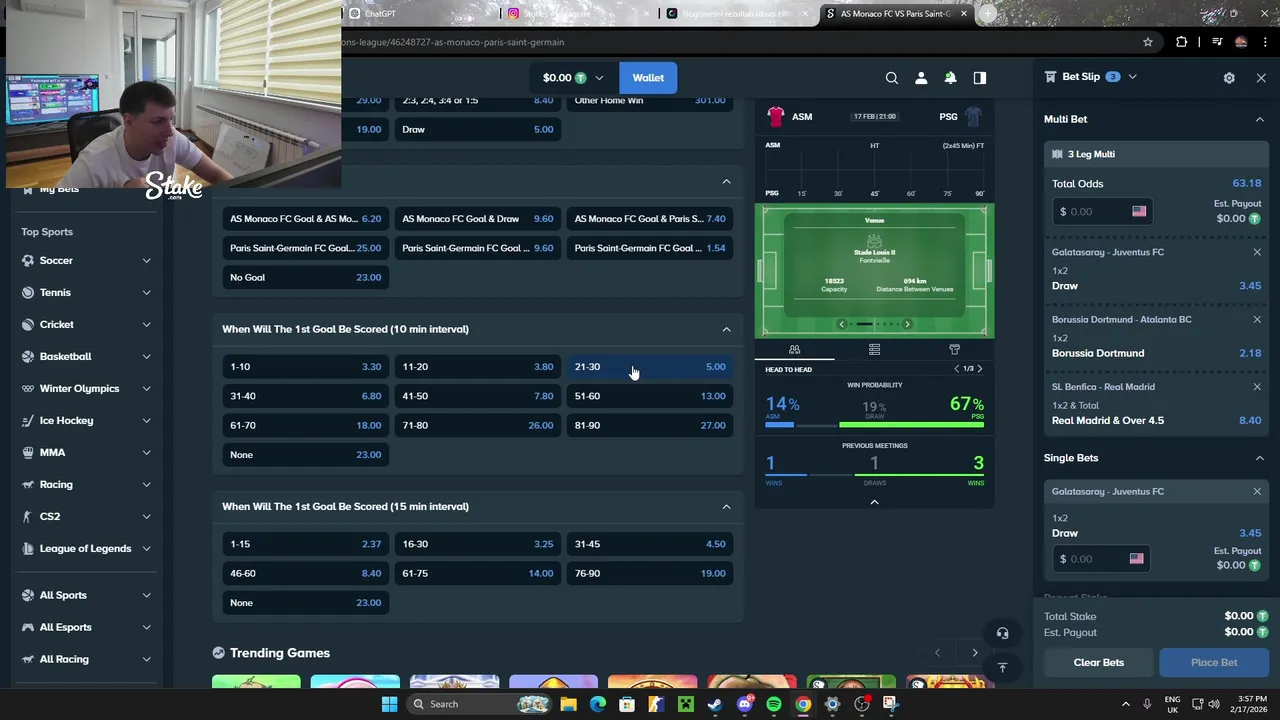
Task: Open the Wallet
Action: tap(648, 78)
